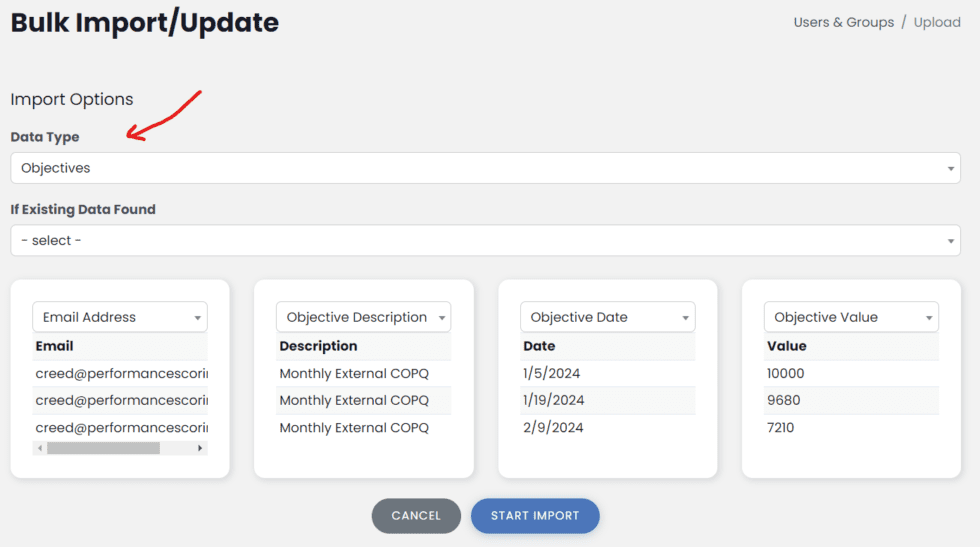
Task: Click the date cell 2/9/2024
Action: (553, 428)
